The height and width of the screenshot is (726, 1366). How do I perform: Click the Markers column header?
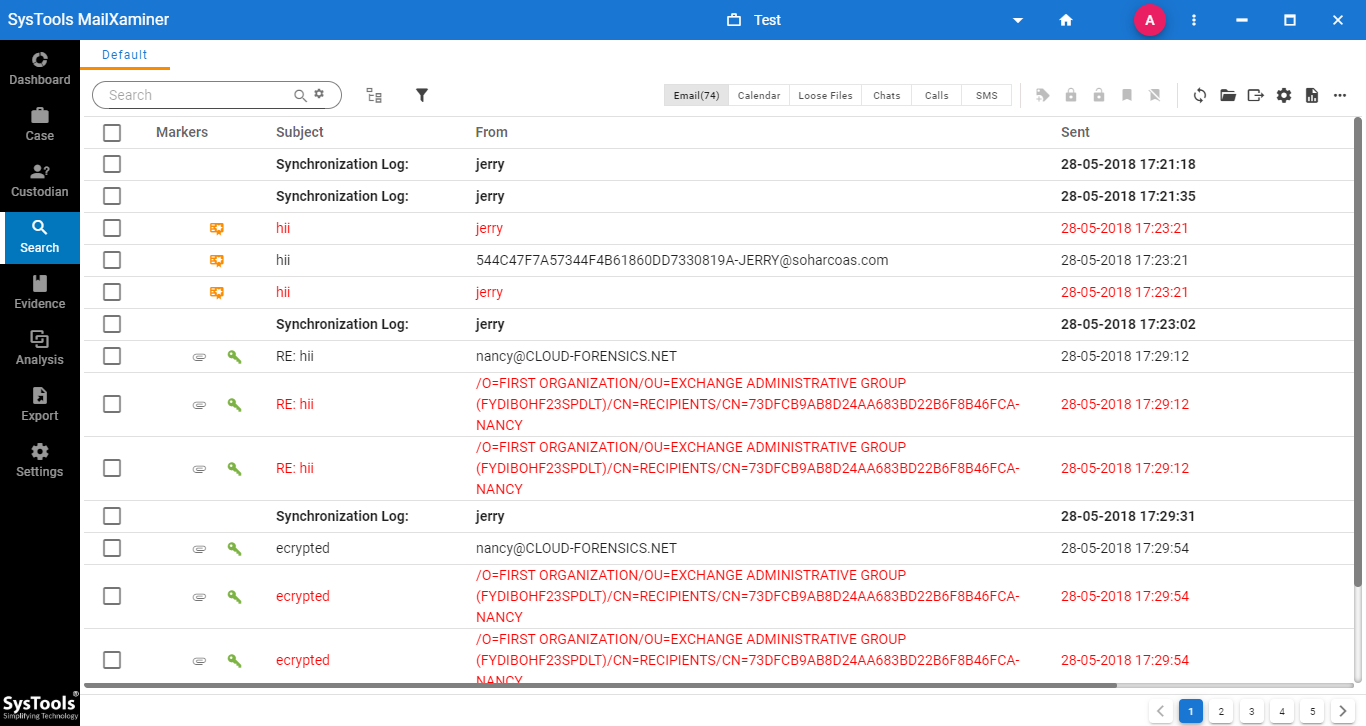click(x=182, y=132)
